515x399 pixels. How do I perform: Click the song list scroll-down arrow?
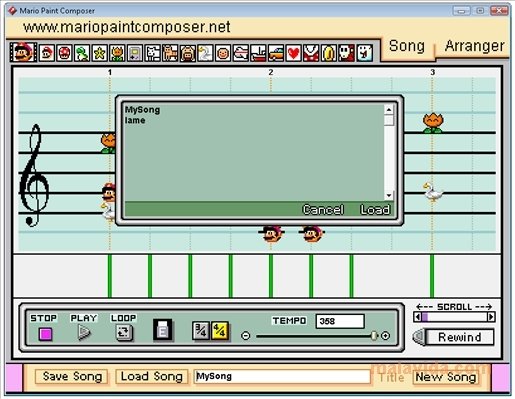click(389, 195)
